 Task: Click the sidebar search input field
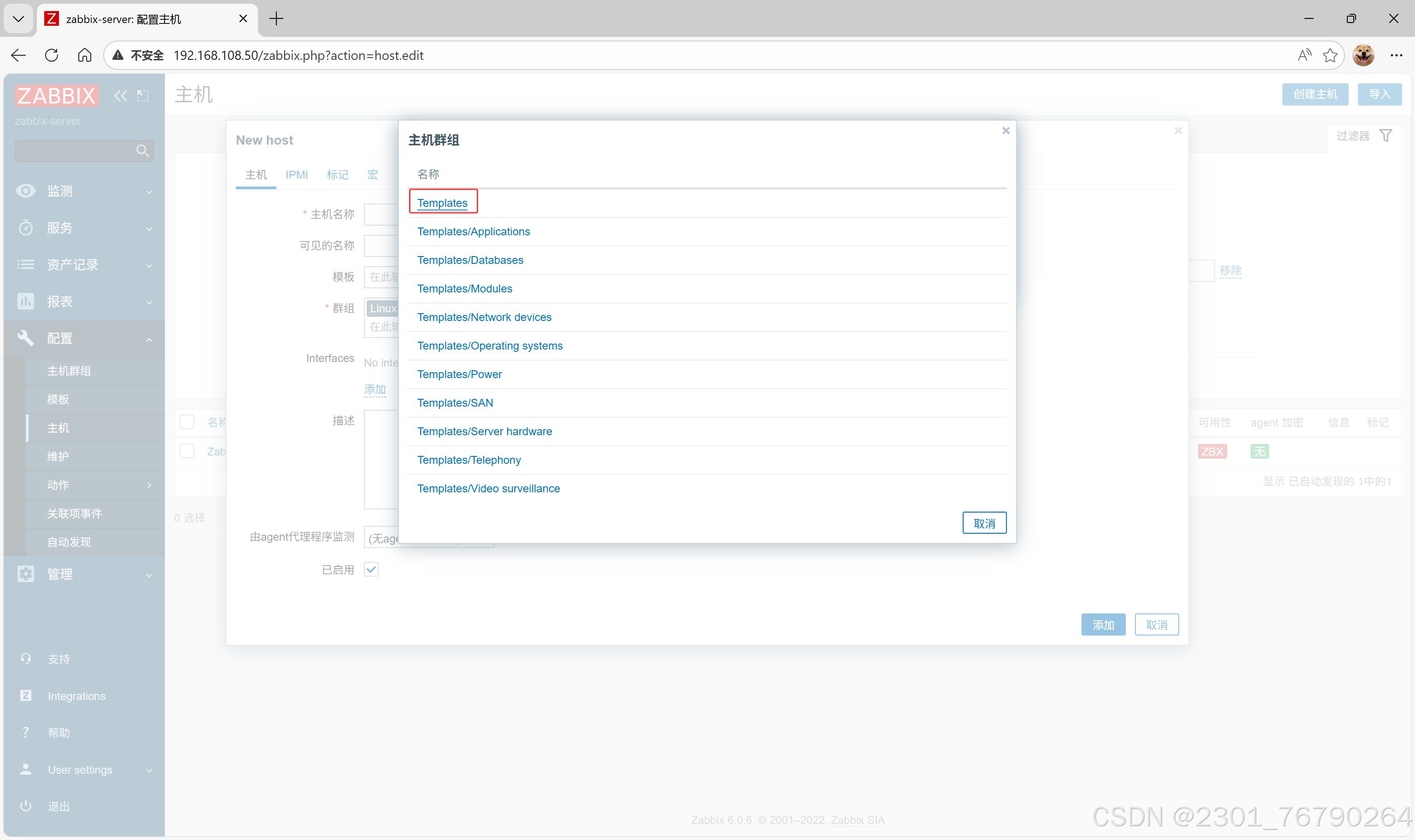pos(74,151)
